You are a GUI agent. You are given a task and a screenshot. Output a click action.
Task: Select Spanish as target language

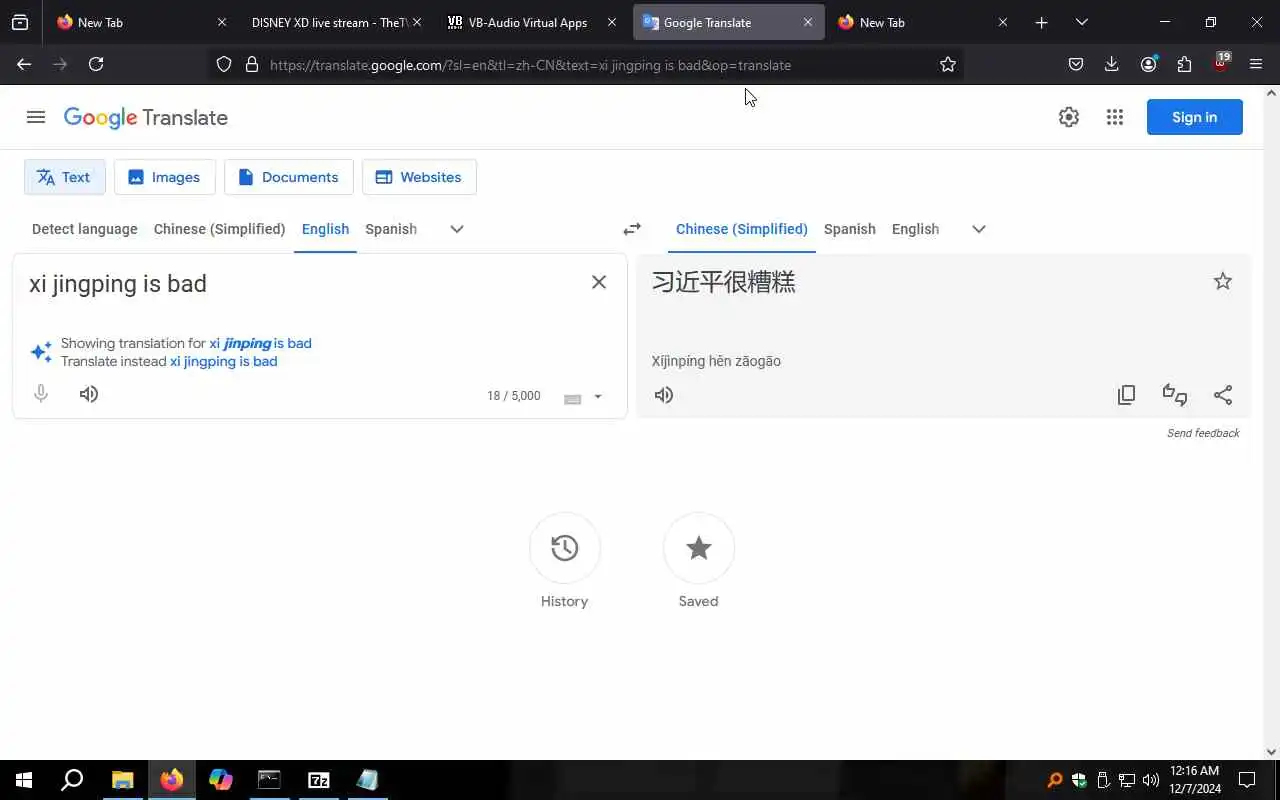coord(850,229)
